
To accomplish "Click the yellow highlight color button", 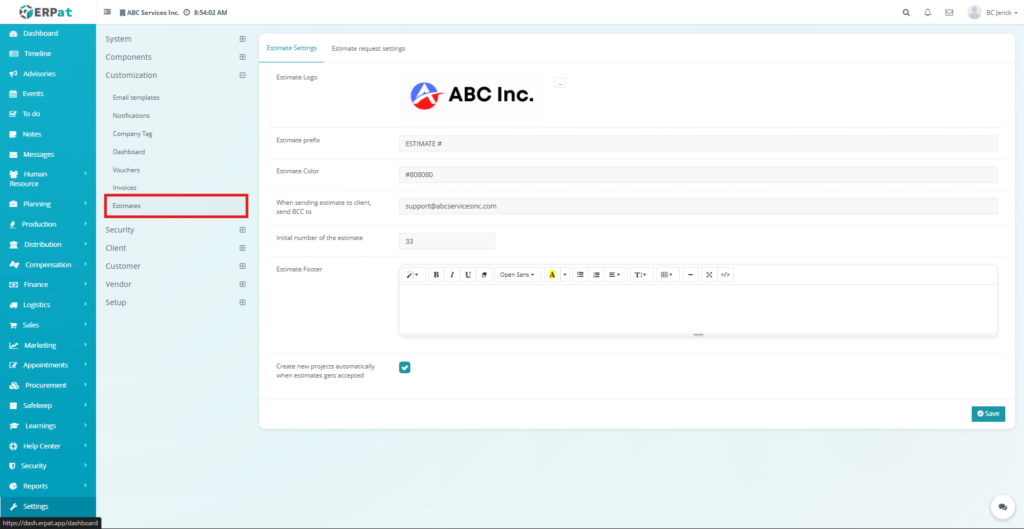I will point(551,274).
